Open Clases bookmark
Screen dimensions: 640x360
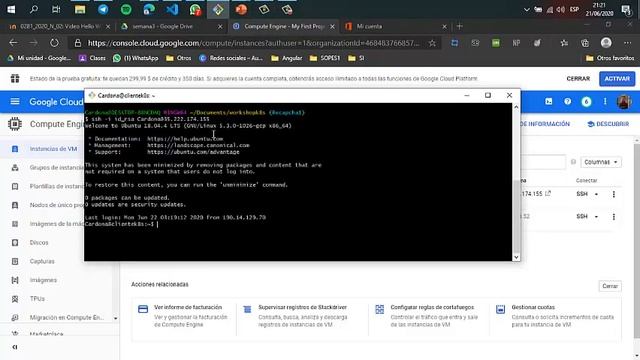click(x=92, y=58)
